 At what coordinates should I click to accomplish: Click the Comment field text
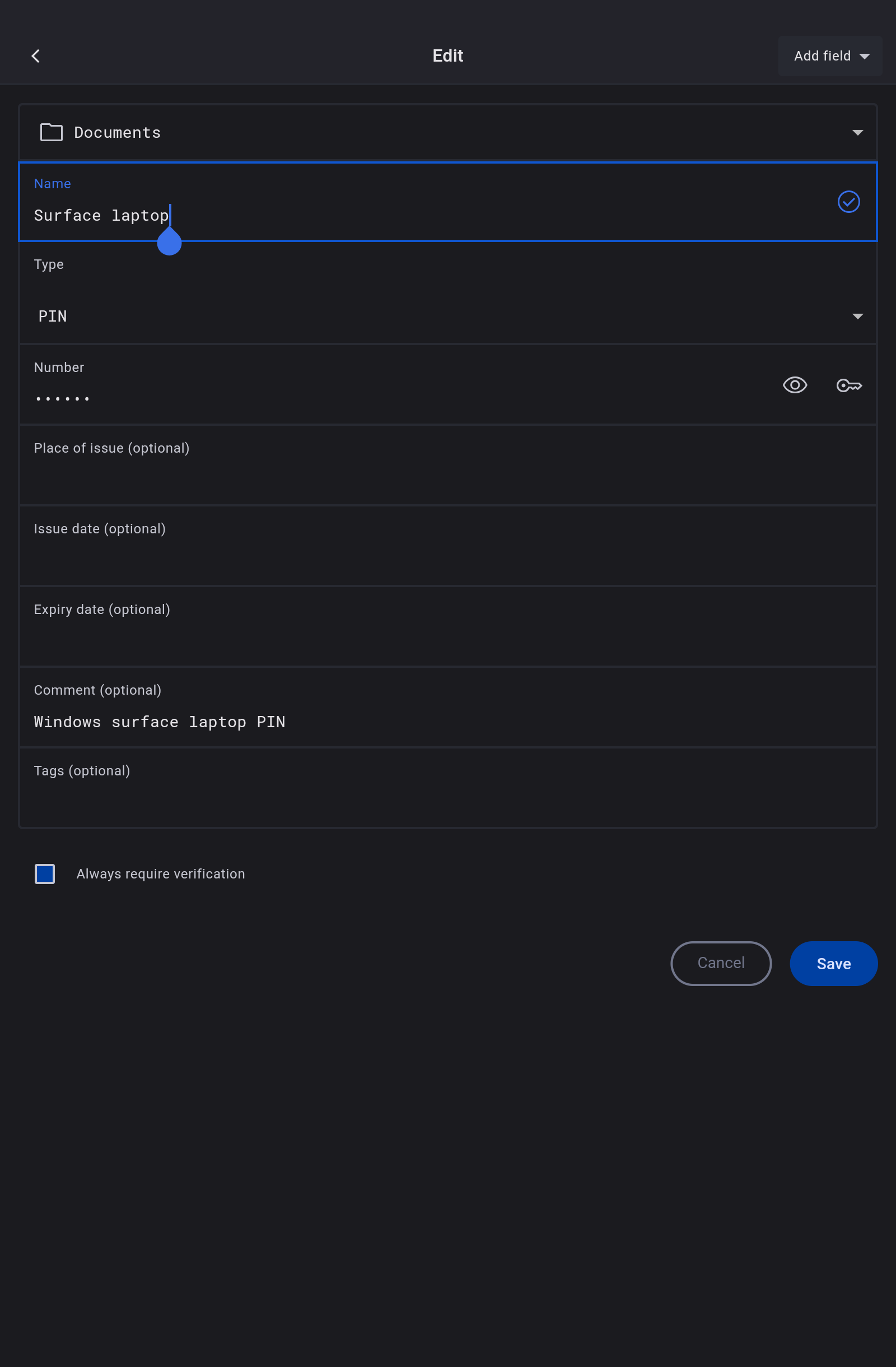[x=160, y=722]
